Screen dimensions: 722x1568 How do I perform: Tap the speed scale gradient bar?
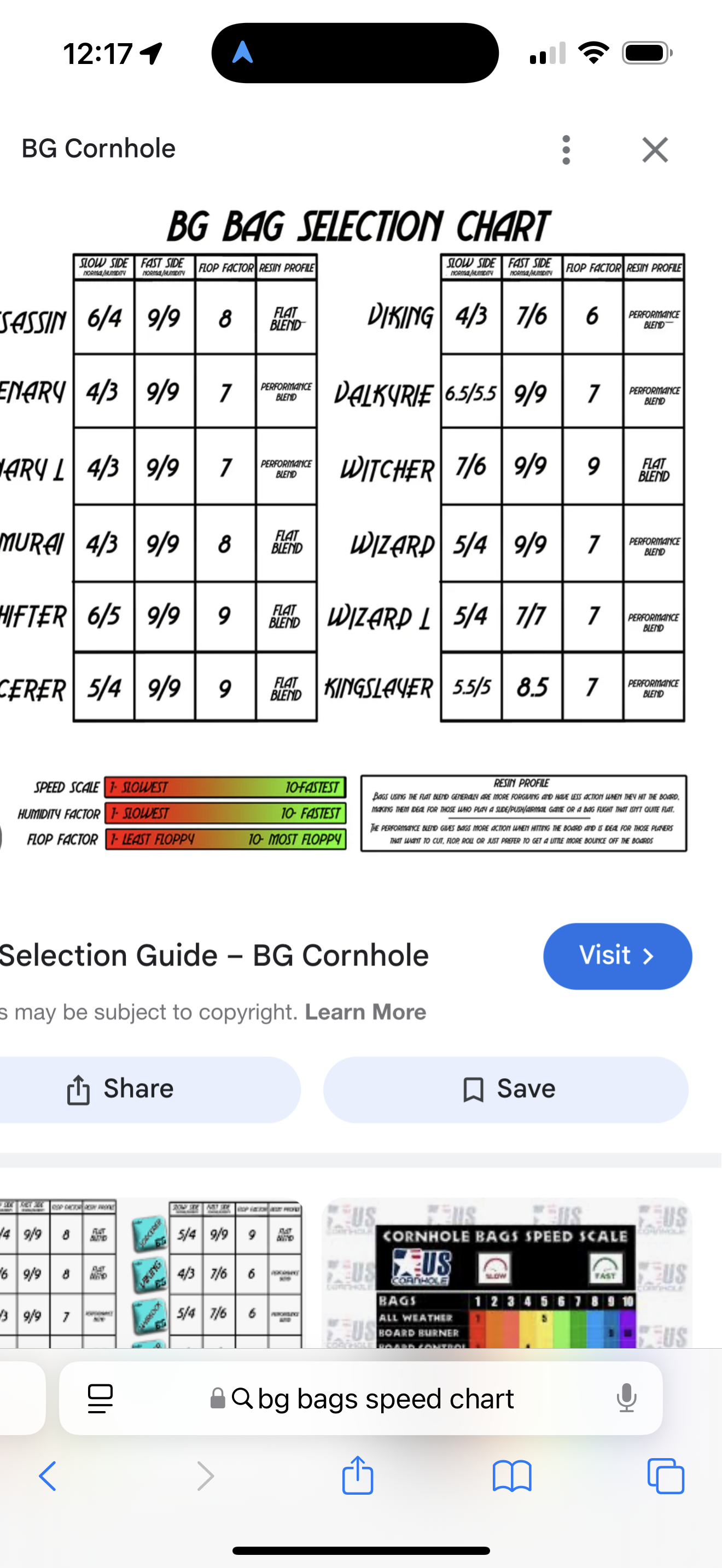pos(225,787)
